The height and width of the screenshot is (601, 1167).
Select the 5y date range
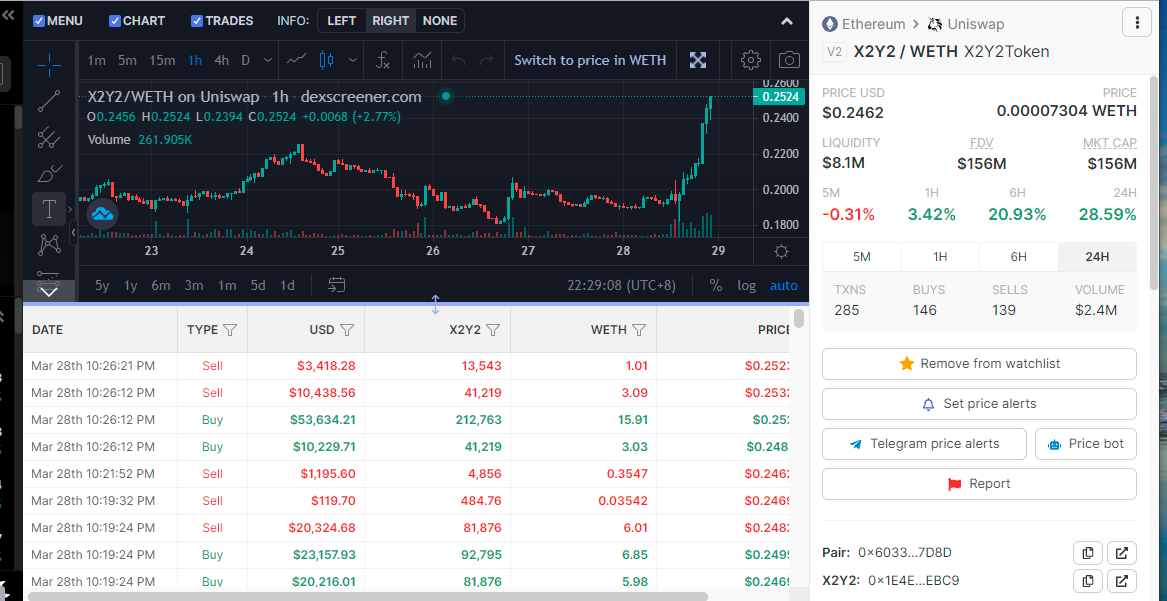[103, 285]
